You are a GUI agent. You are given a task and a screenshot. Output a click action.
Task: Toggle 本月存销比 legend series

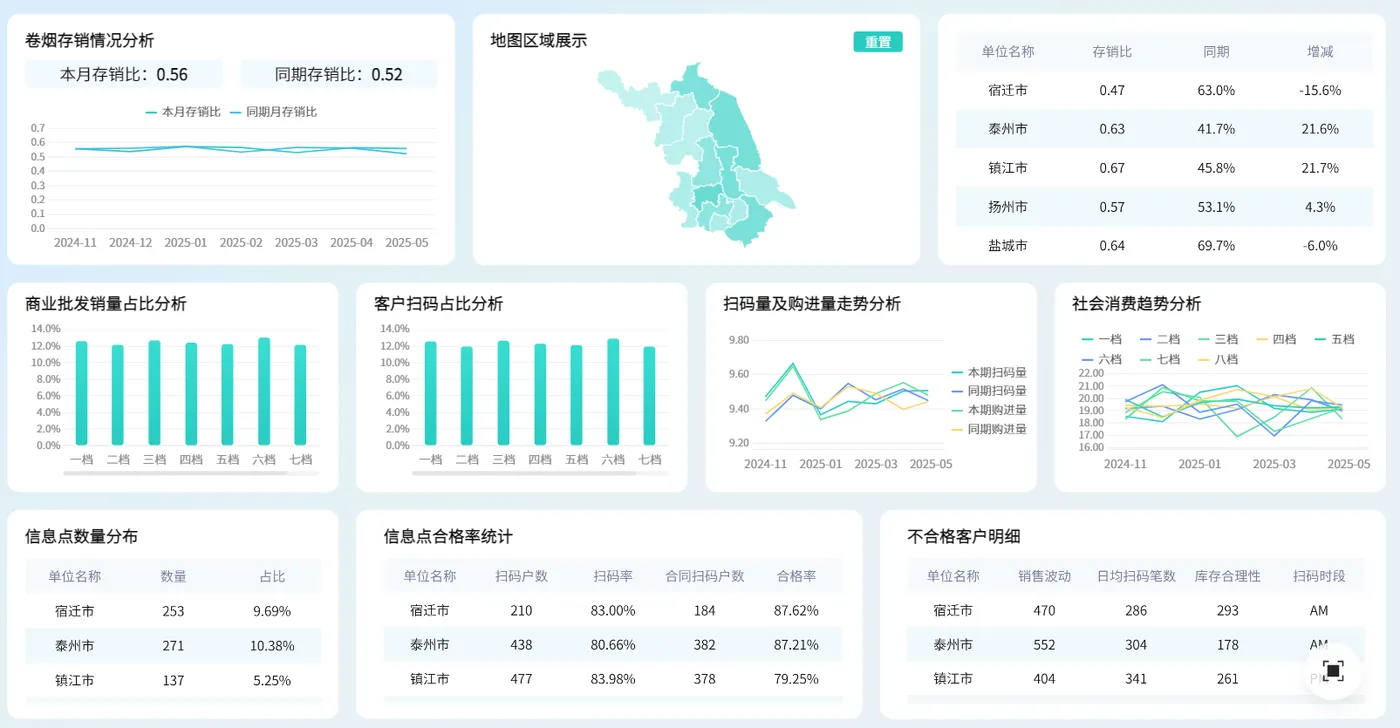pyautogui.click(x=183, y=112)
